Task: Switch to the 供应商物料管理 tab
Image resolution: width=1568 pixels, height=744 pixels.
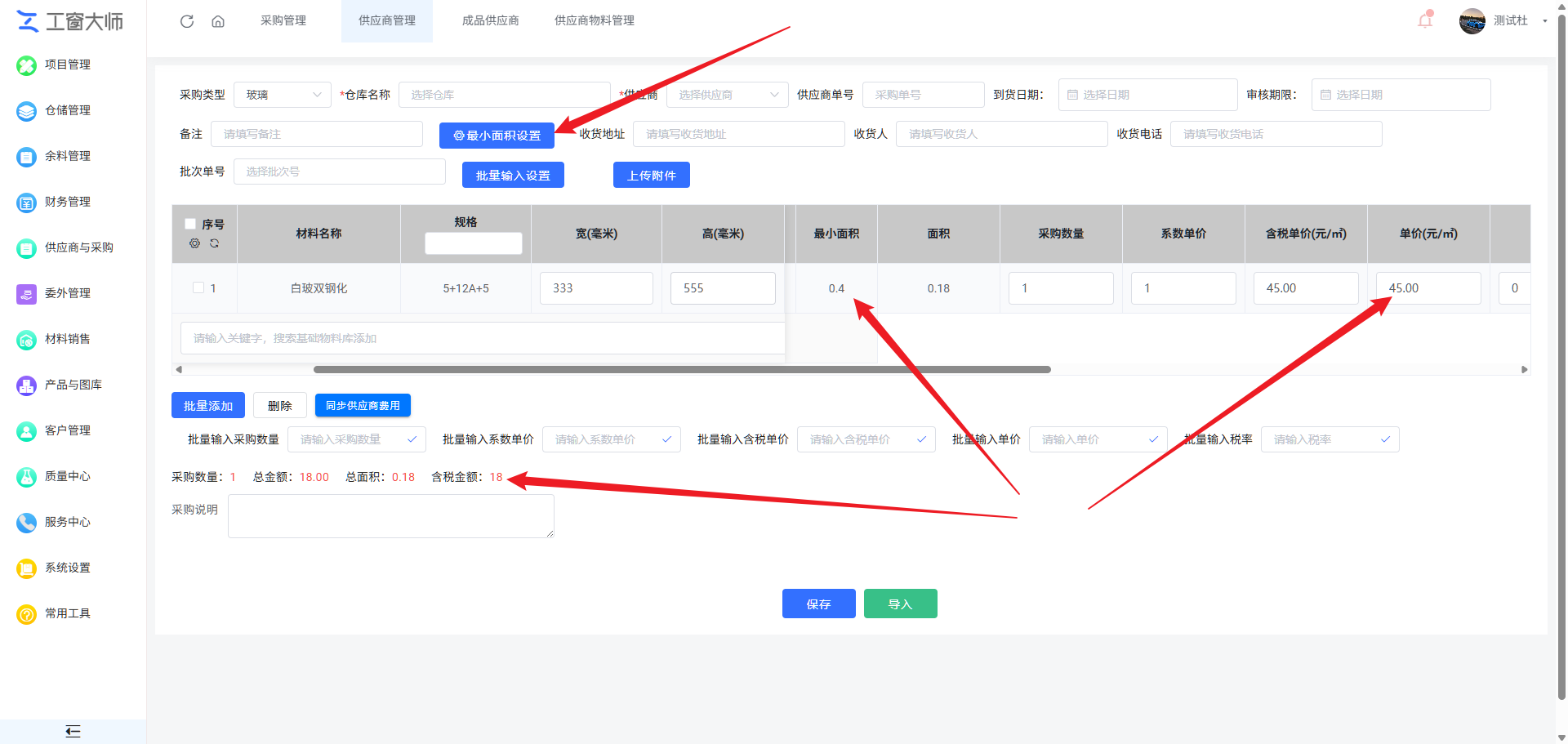Action: click(594, 20)
